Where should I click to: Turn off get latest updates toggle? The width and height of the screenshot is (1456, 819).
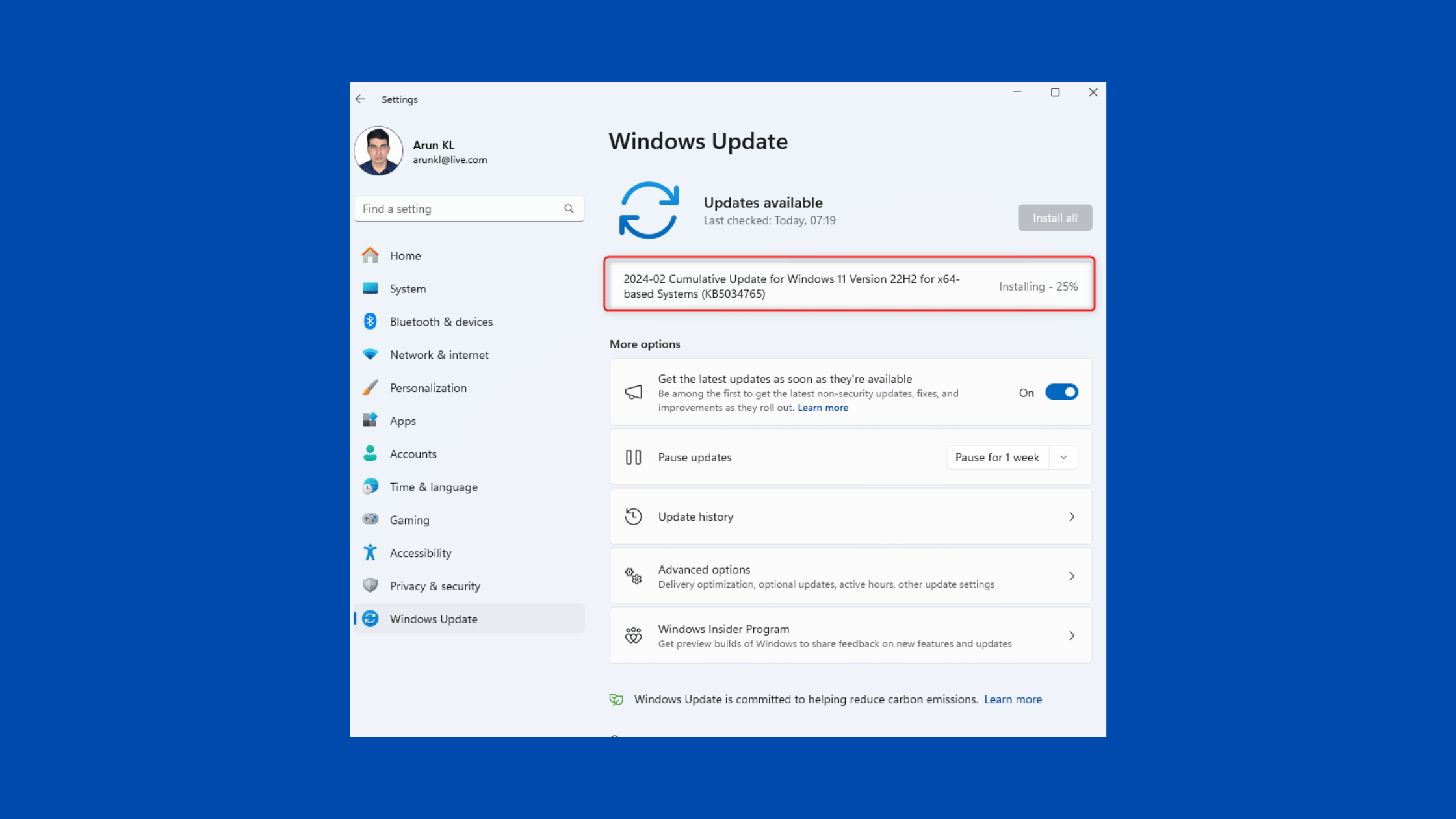(1061, 393)
